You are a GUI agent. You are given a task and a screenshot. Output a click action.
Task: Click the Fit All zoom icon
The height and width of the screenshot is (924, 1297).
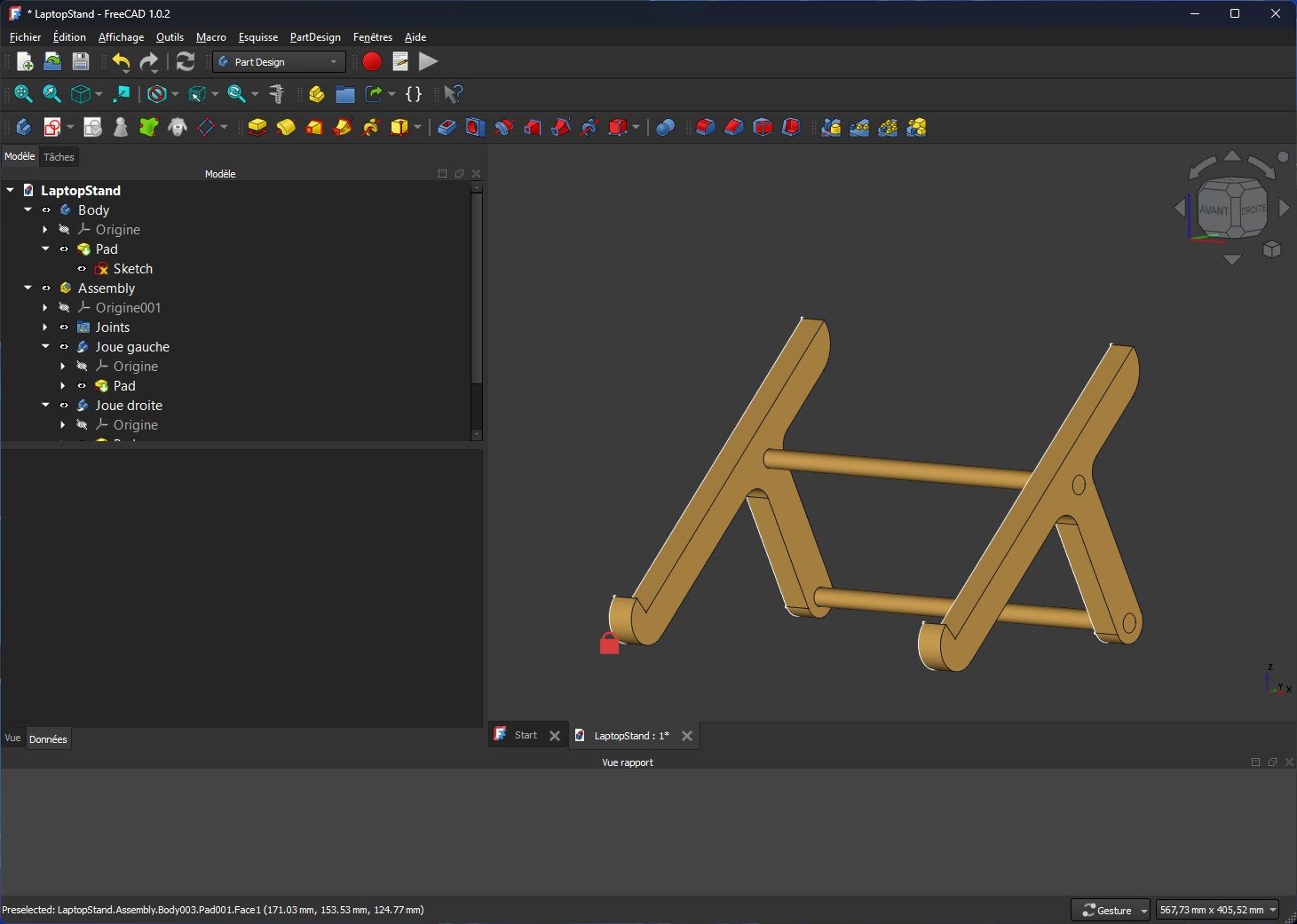pyautogui.click(x=23, y=94)
